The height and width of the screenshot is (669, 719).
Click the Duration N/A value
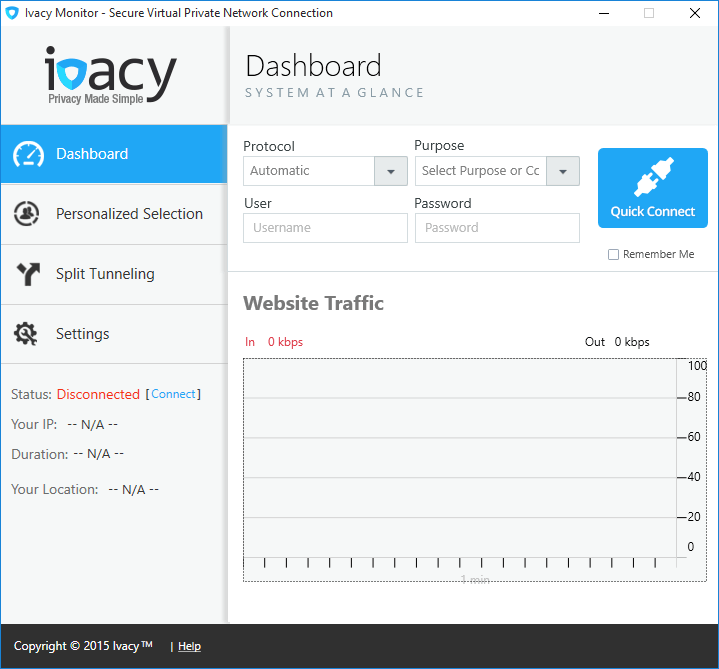pyautogui.click(x=99, y=454)
